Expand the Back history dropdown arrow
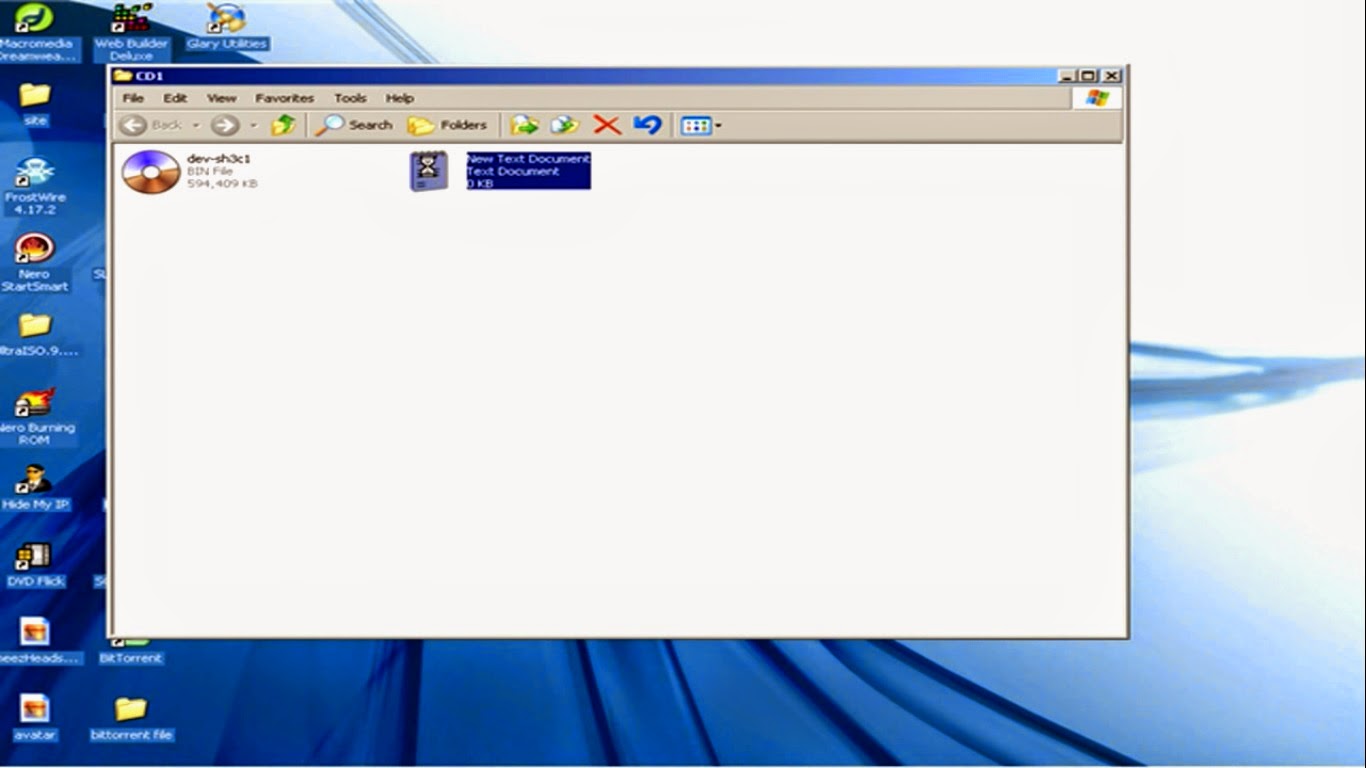 pos(196,126)
